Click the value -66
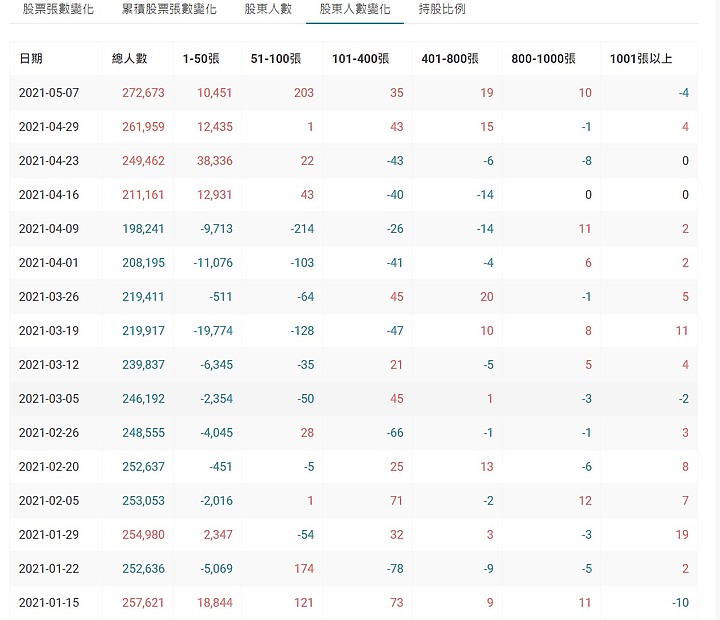Image resolution: width=720 pixels, height=620 pixels. (x=395, y=433)
